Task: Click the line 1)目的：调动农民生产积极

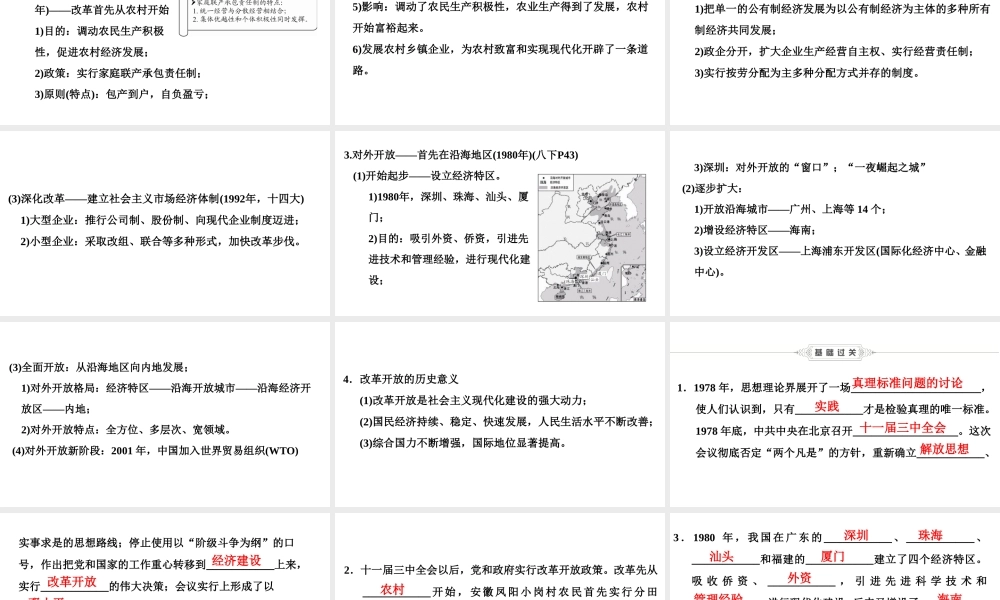Action: click(x=99, y=31)
